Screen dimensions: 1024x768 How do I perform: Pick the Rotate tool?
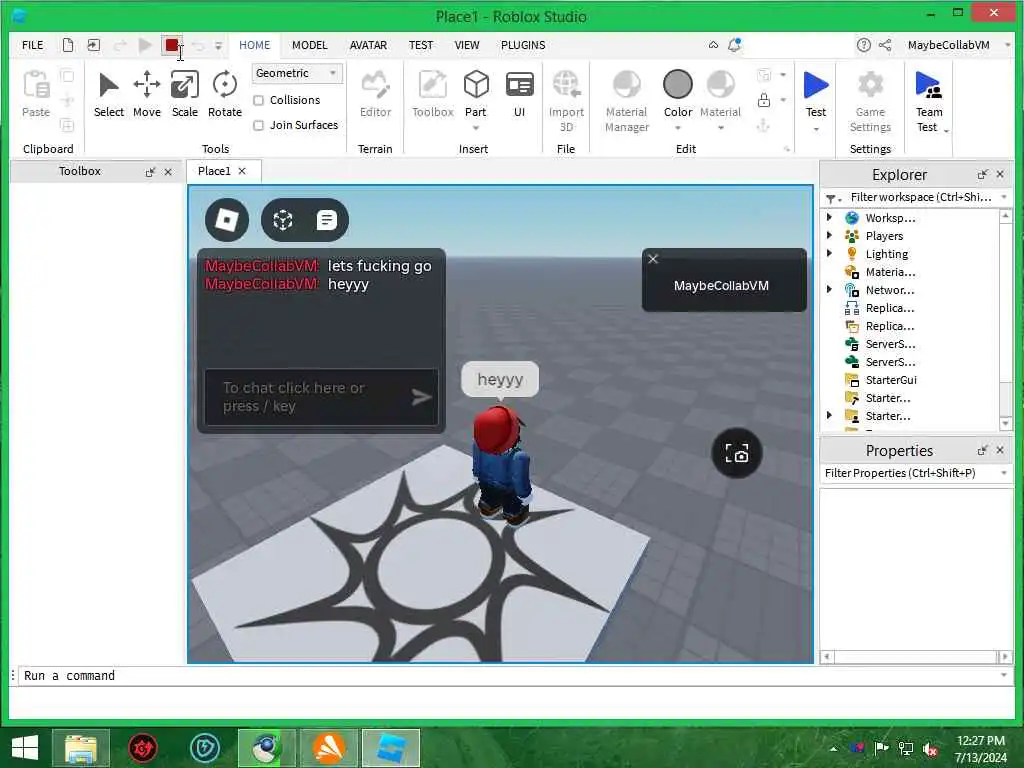pyautogui.click(x=225, y=95)
